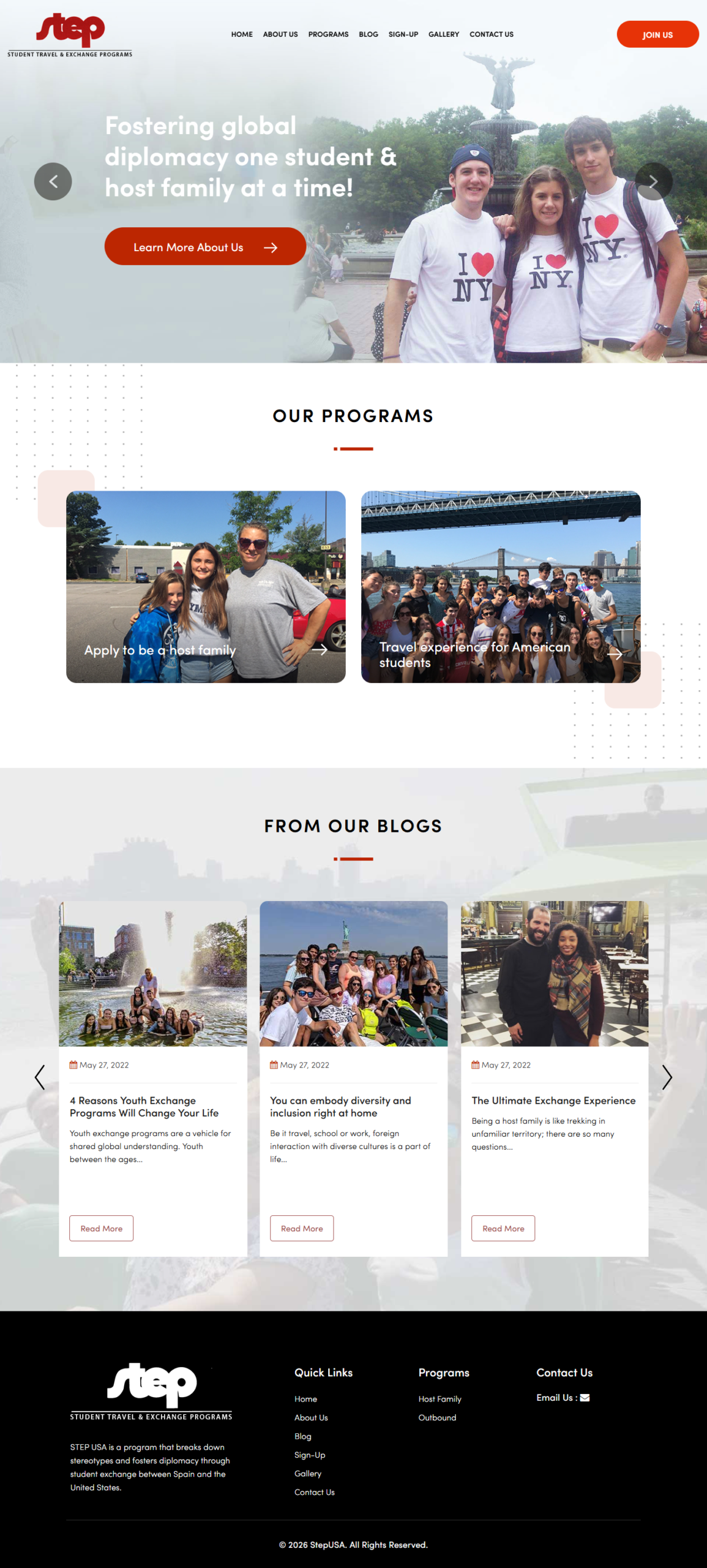Open Outbound link in footer
This screenshot has height=1568, width=707.
click(437, 1417)
